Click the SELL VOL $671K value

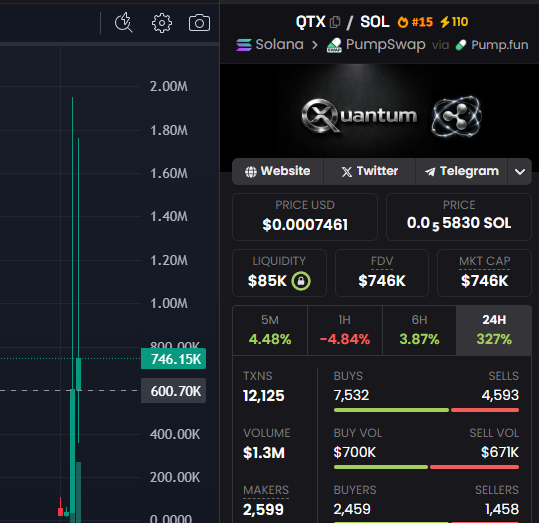(x=500, y=452)
